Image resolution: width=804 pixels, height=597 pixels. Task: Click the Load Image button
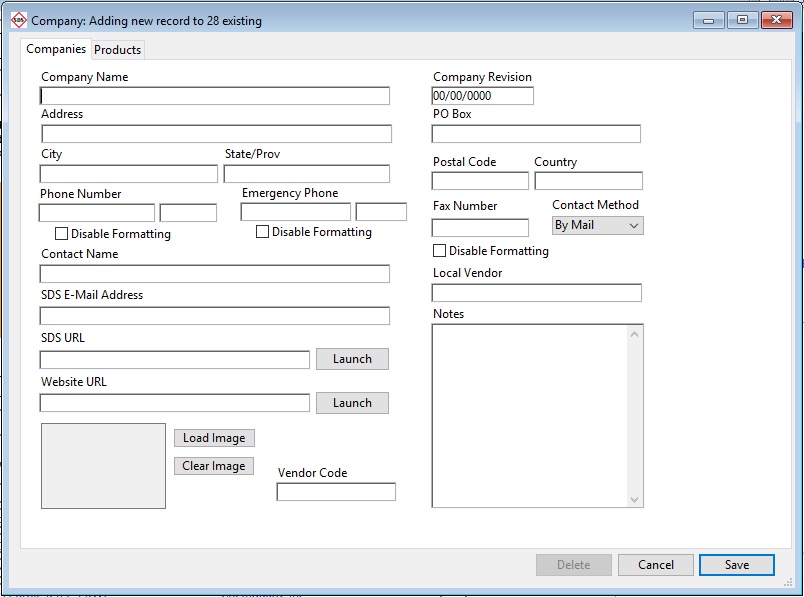pos(214,438)
